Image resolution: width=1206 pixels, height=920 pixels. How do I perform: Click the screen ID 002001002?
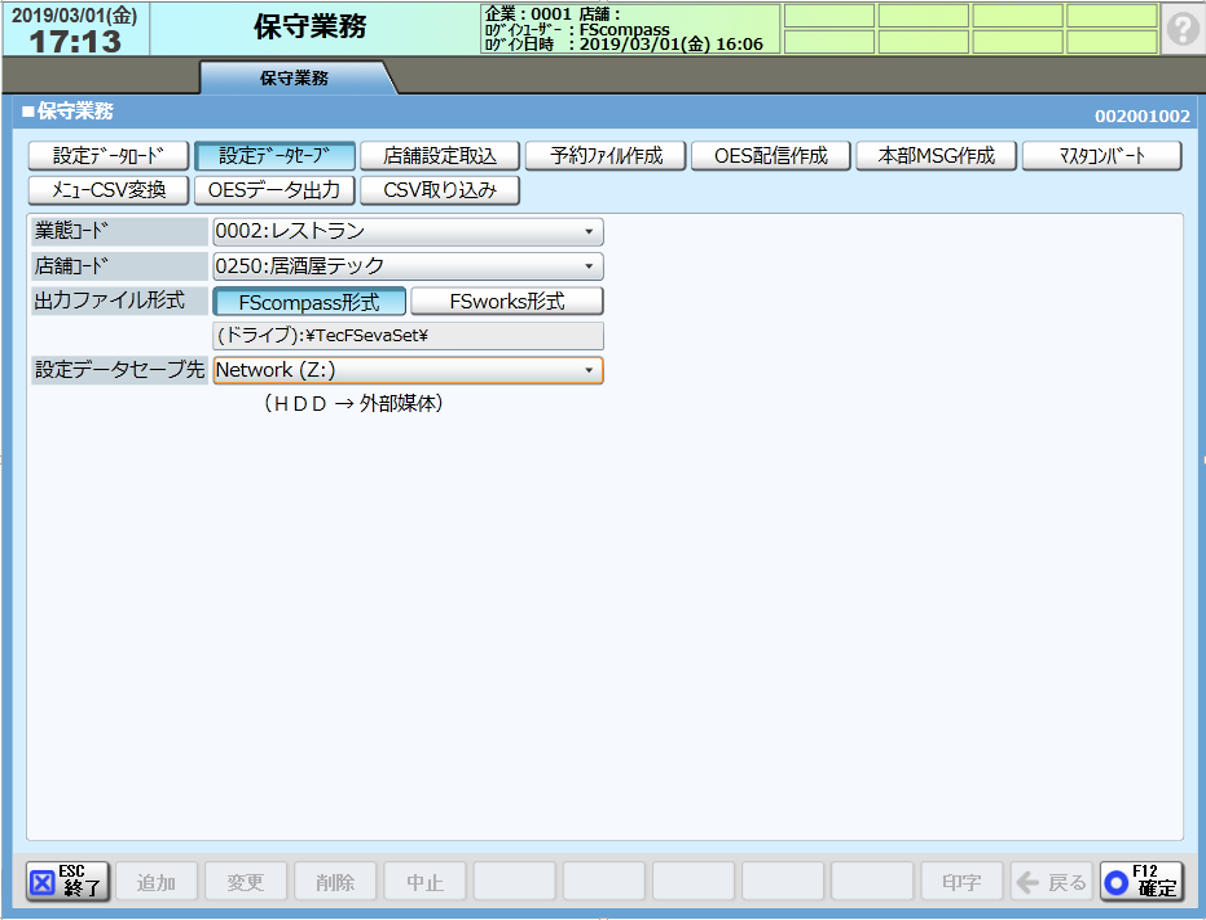(1142, 116)
